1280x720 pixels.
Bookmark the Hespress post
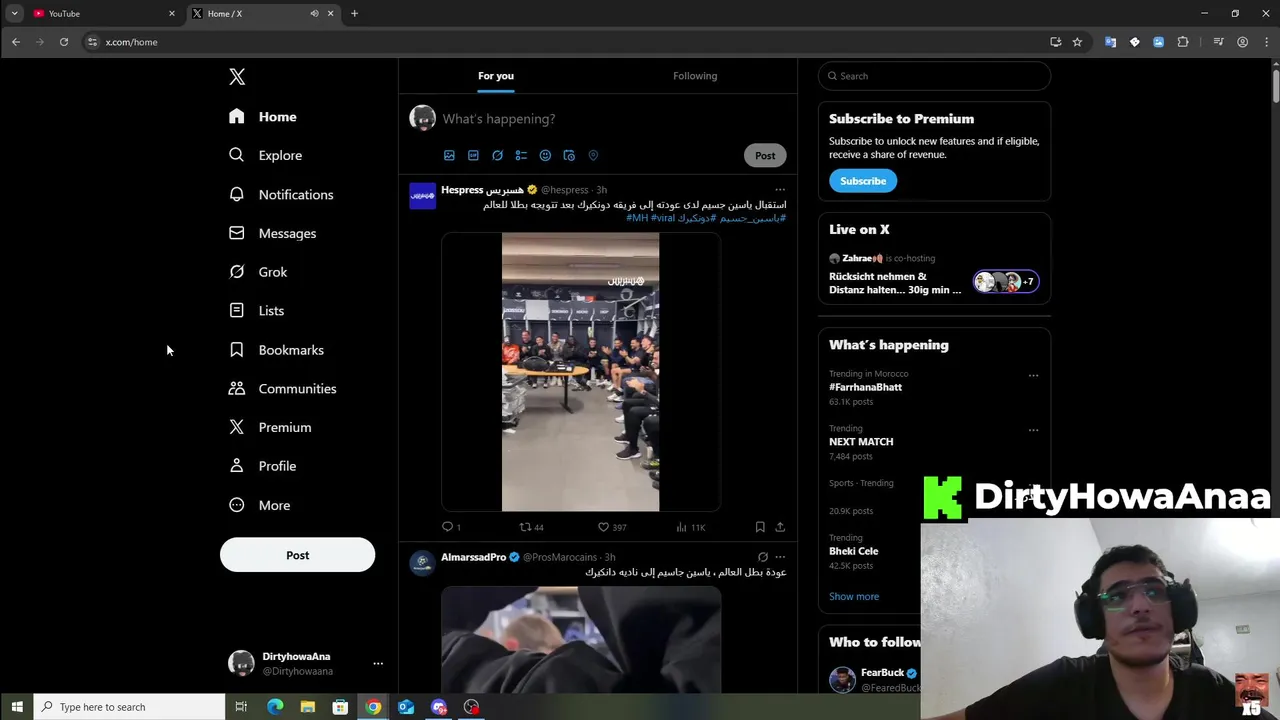click(x=760, y=527)
